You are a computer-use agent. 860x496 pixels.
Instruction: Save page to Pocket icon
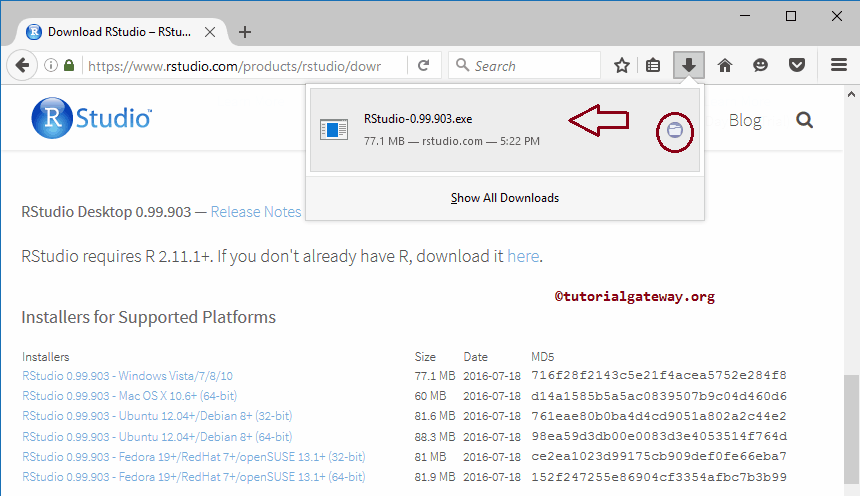click(796, 66)
